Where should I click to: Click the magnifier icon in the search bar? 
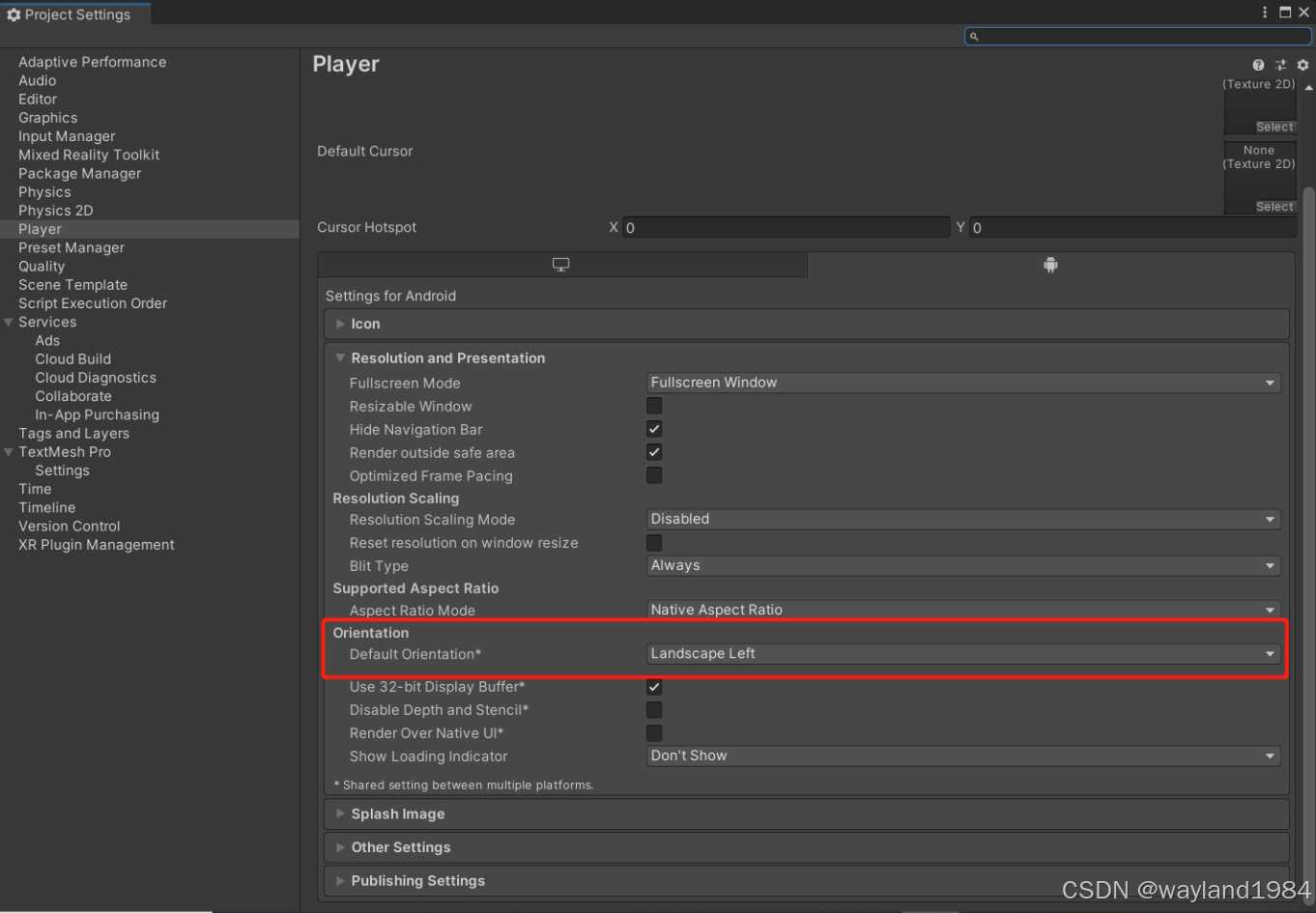click(x=975, y=36)
